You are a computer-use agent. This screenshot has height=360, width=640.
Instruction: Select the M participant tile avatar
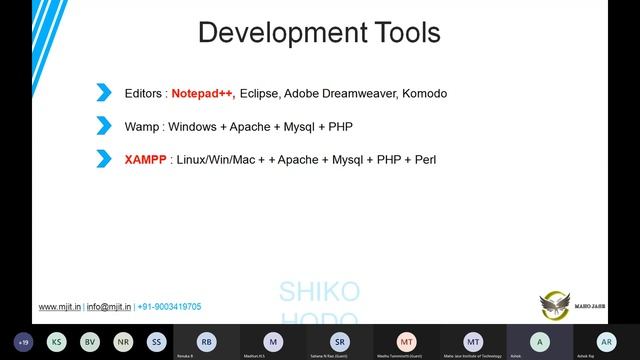pos(273,342)
